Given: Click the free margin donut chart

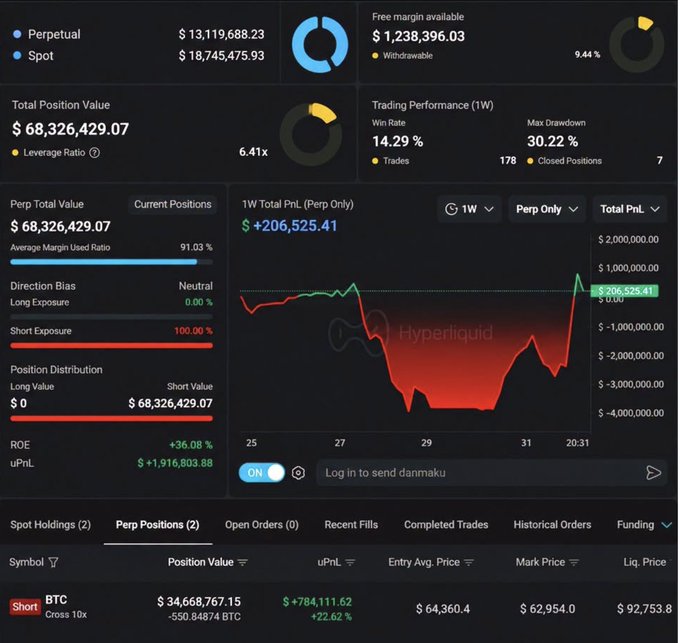Looking at the screenshot, I should (637, 44).
